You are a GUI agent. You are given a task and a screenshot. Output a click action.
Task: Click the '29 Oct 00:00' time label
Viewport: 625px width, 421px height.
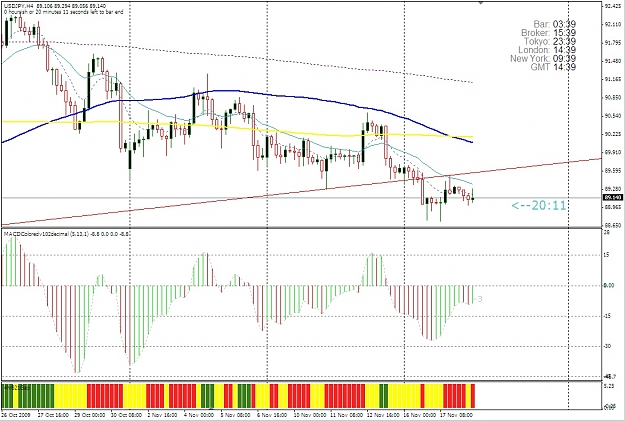(90, 415)
